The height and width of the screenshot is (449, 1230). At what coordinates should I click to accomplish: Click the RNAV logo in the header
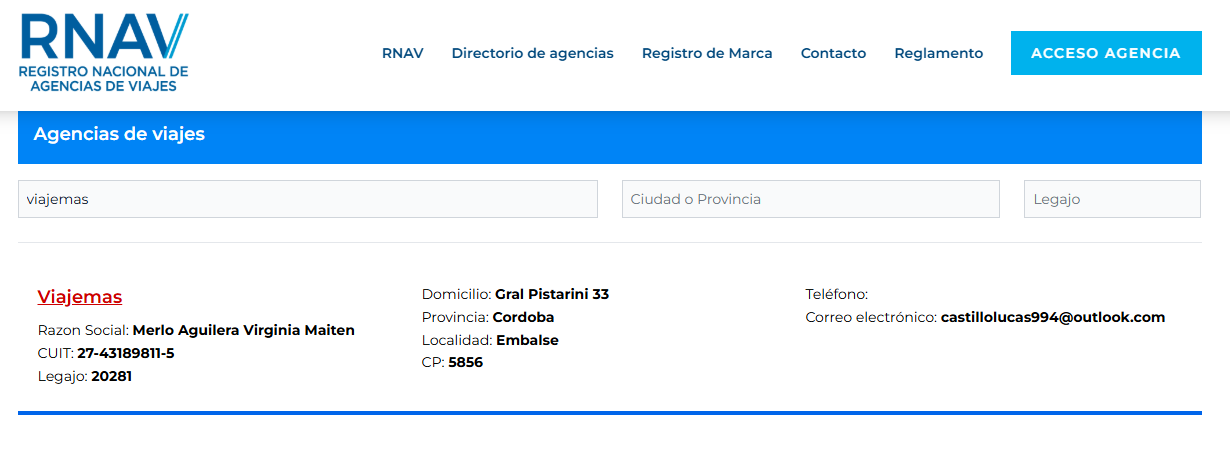click(103, 52)
